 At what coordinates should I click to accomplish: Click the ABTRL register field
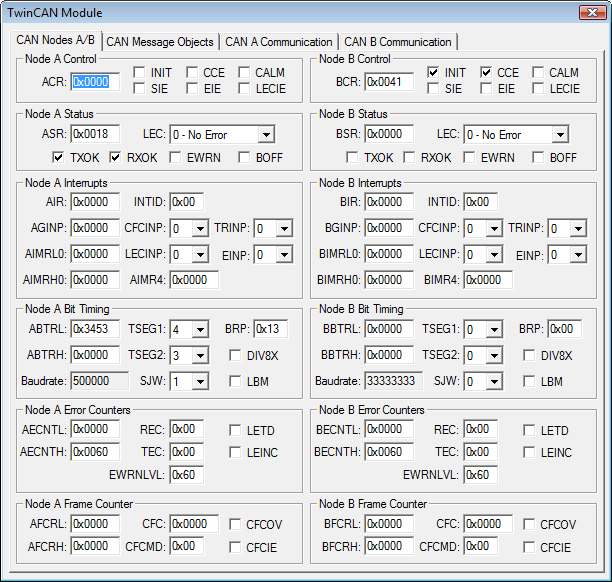click(95, 329)
